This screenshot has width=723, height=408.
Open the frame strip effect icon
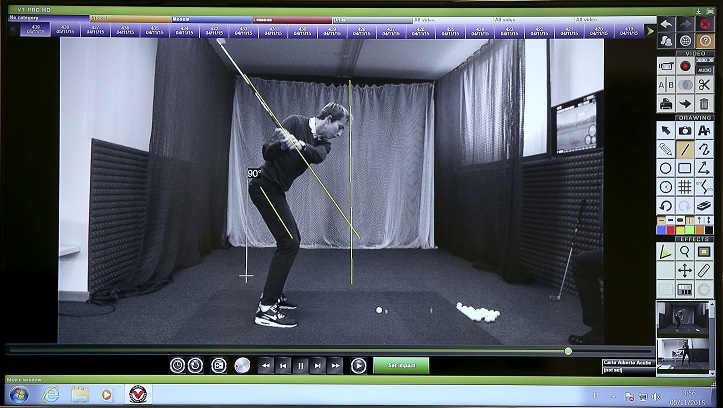pos(685,290)
